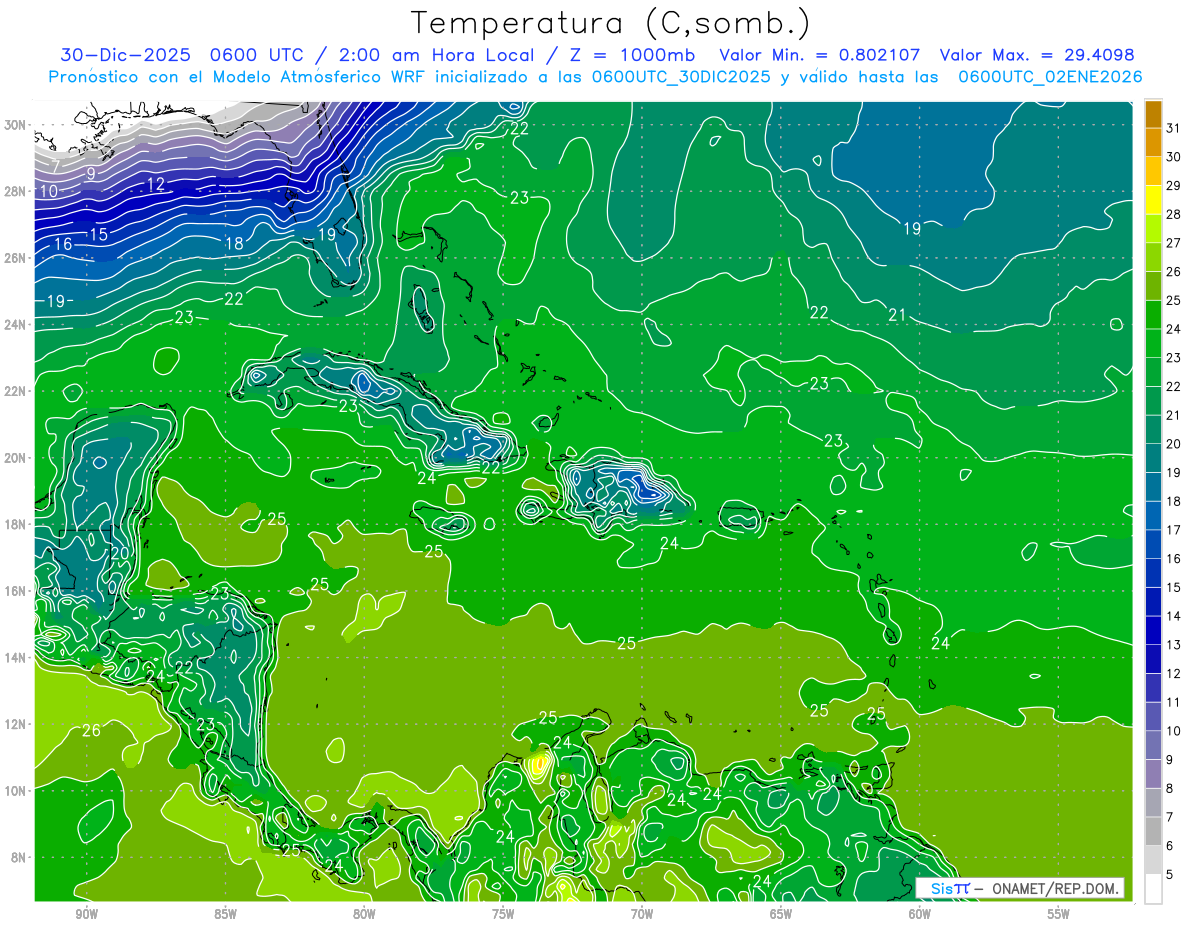Image resolution: width=1200 pixels, height=927 pixels.
Task: Click the "9" contour label on the map
Action: pyautogui.click(x=91, y=173)
